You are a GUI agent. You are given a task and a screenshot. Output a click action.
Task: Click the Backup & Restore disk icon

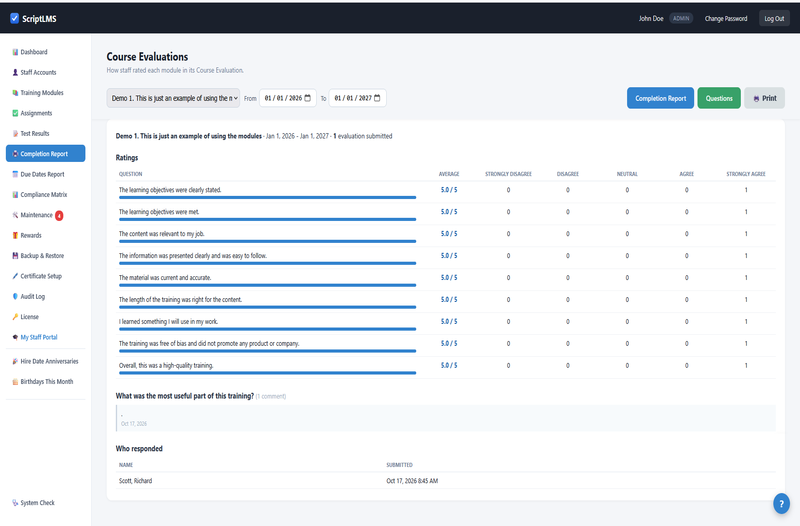[x=15, y=256]
